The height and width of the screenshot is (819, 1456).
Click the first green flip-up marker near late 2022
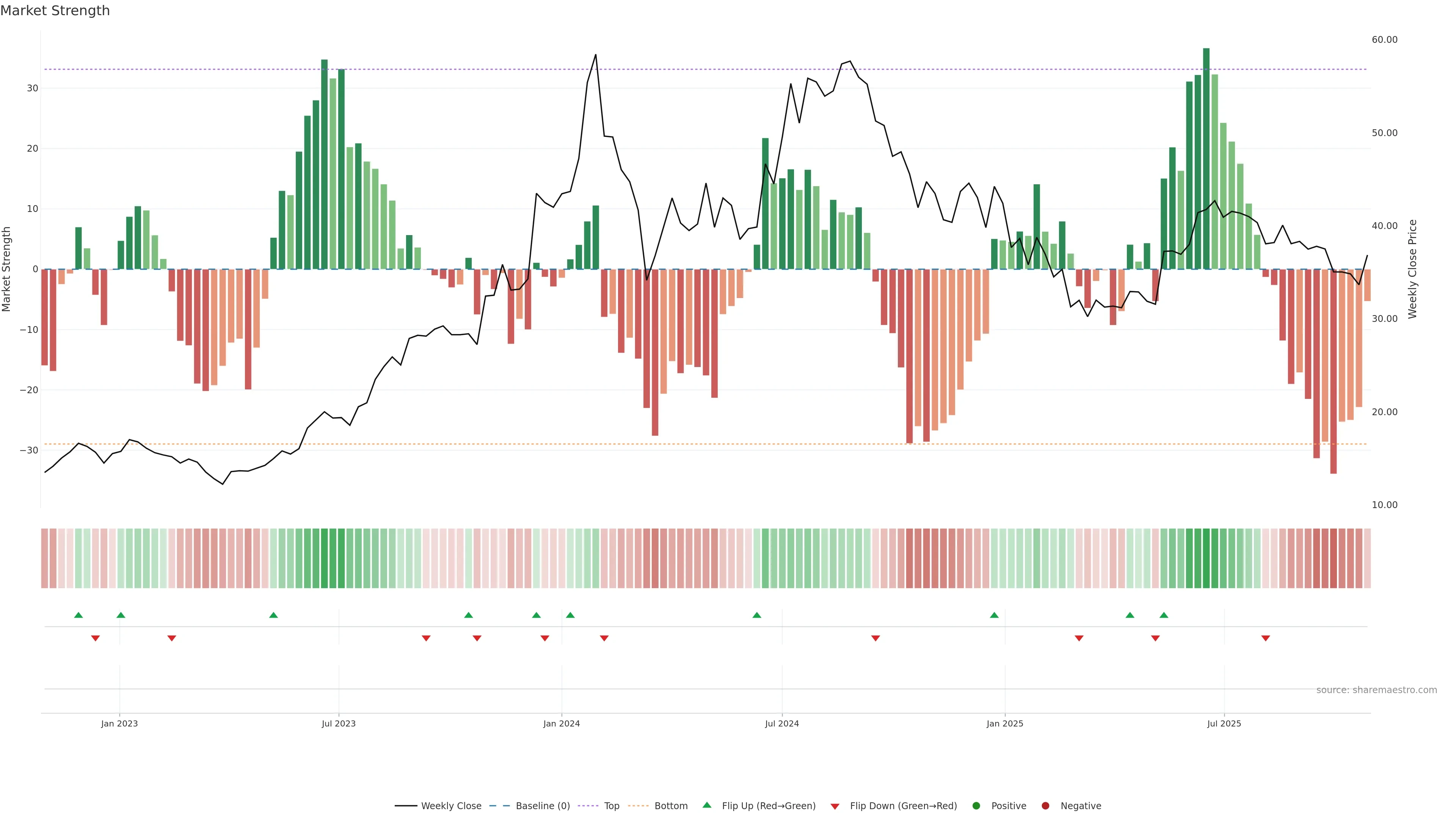[78, 615]
